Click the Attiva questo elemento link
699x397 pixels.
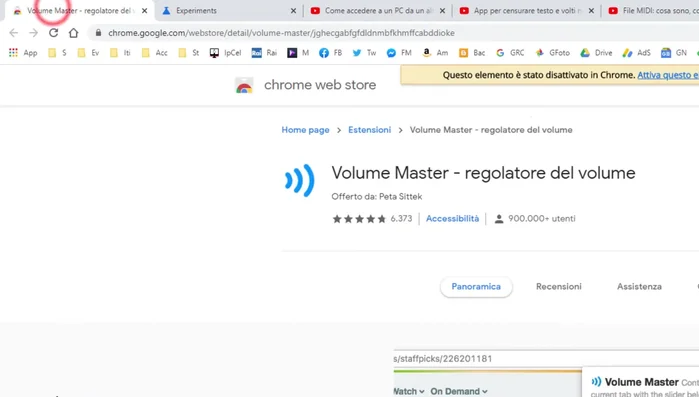tap(668, 75)
